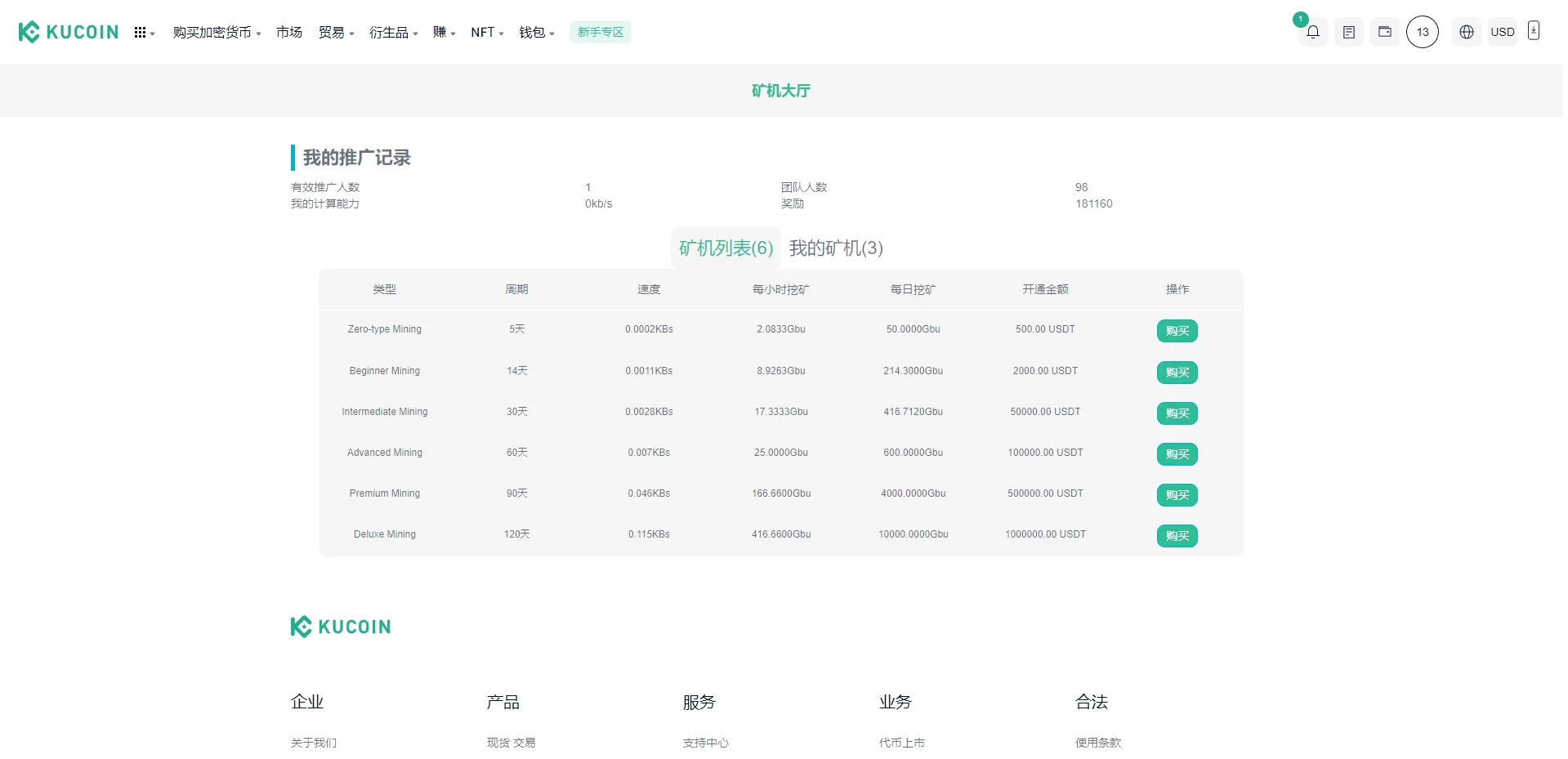Expand the 购买加密货币 dropdown menu
Screen dimensions: 1568x759
click(217, 33)
